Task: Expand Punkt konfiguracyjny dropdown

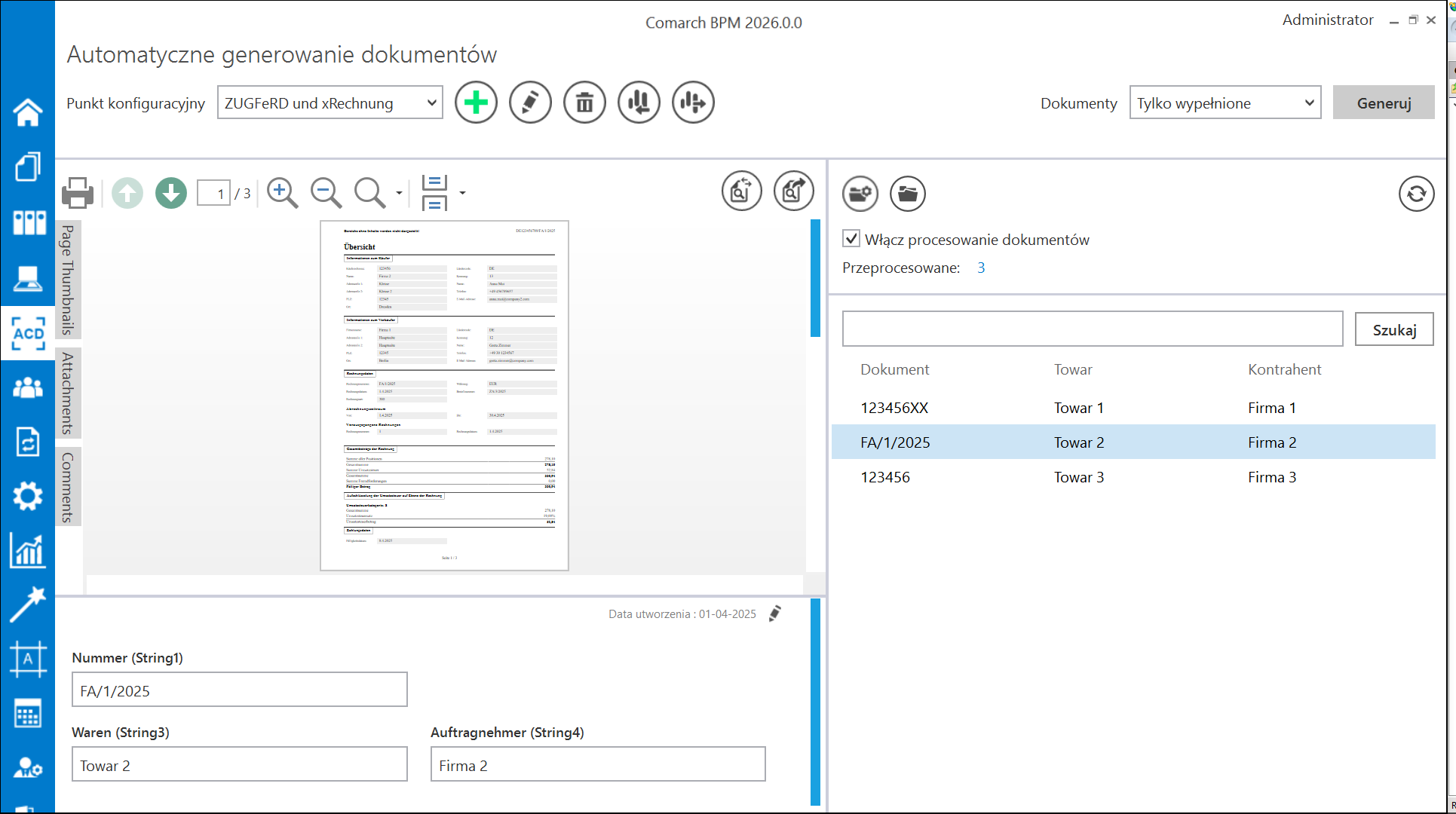Action: pos(431,103)
